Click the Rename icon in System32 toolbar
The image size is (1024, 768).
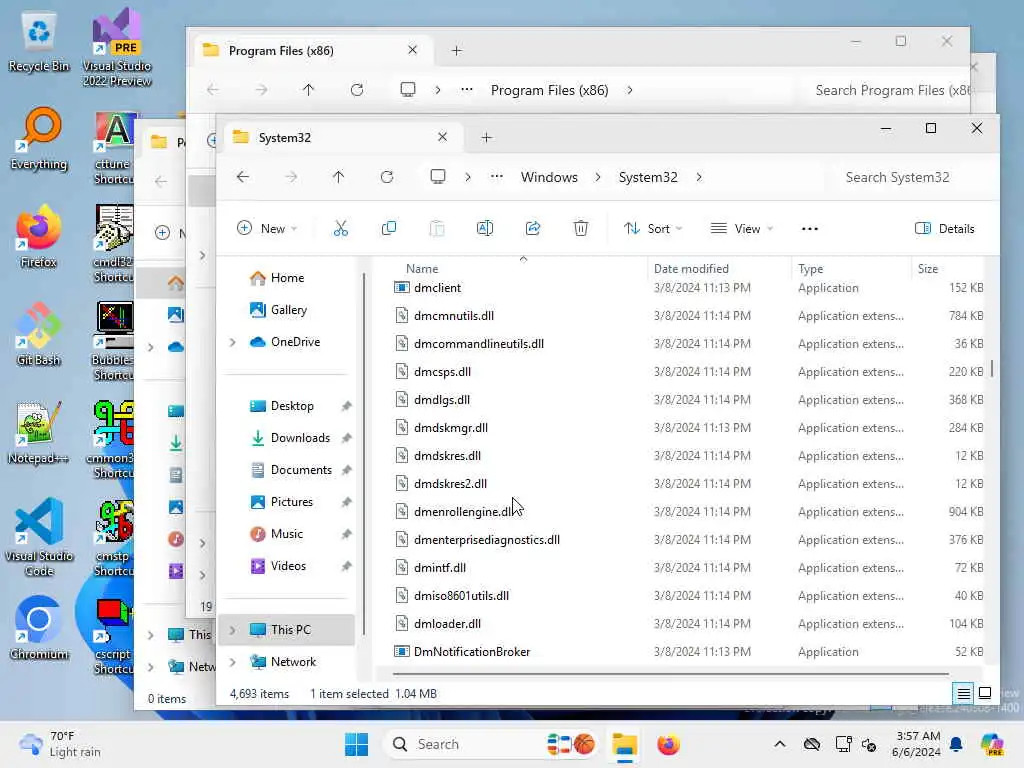(485, 228)
